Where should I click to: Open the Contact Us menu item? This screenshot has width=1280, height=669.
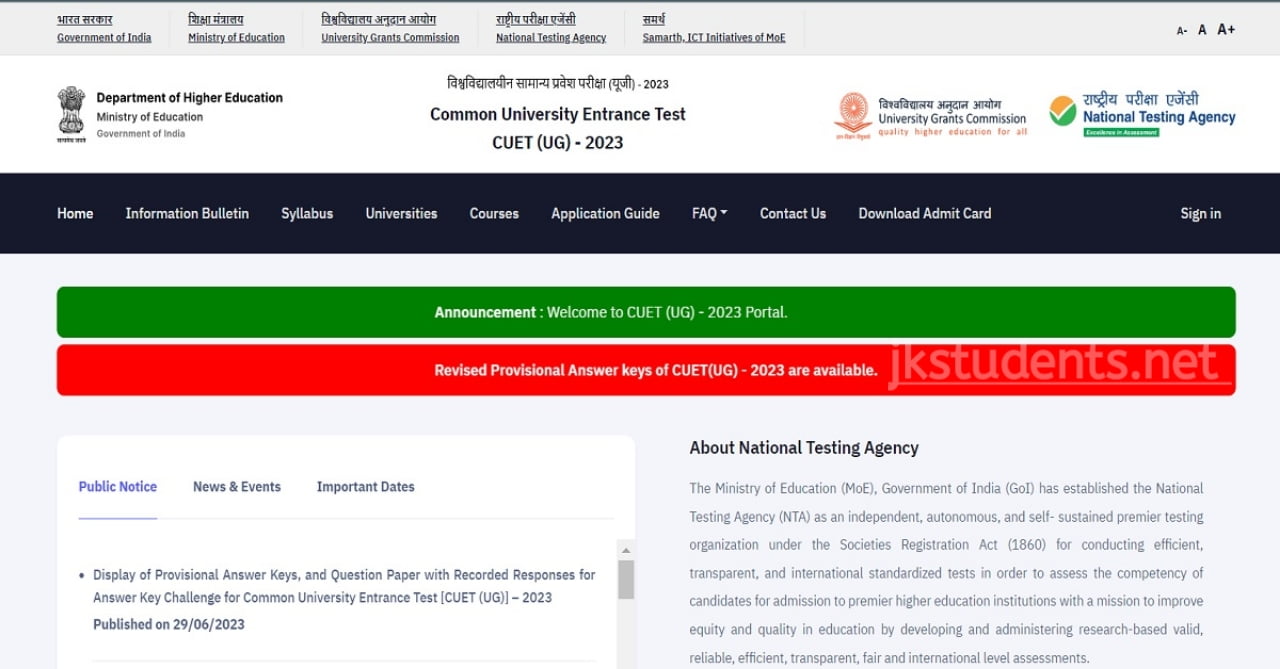click(793, 213)
